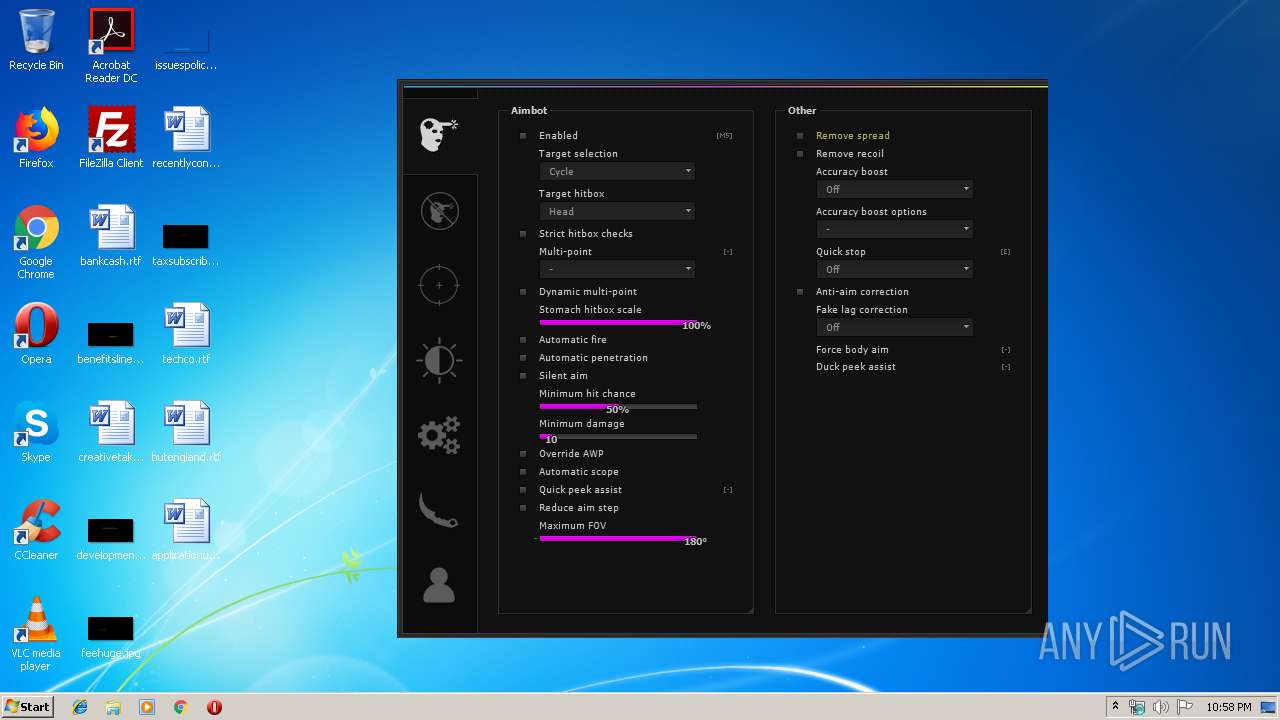Image resolution: width=1280 pixels, height=720 pixels.
Task: Open Multi-point dropdown
Action: pos(617,269)
